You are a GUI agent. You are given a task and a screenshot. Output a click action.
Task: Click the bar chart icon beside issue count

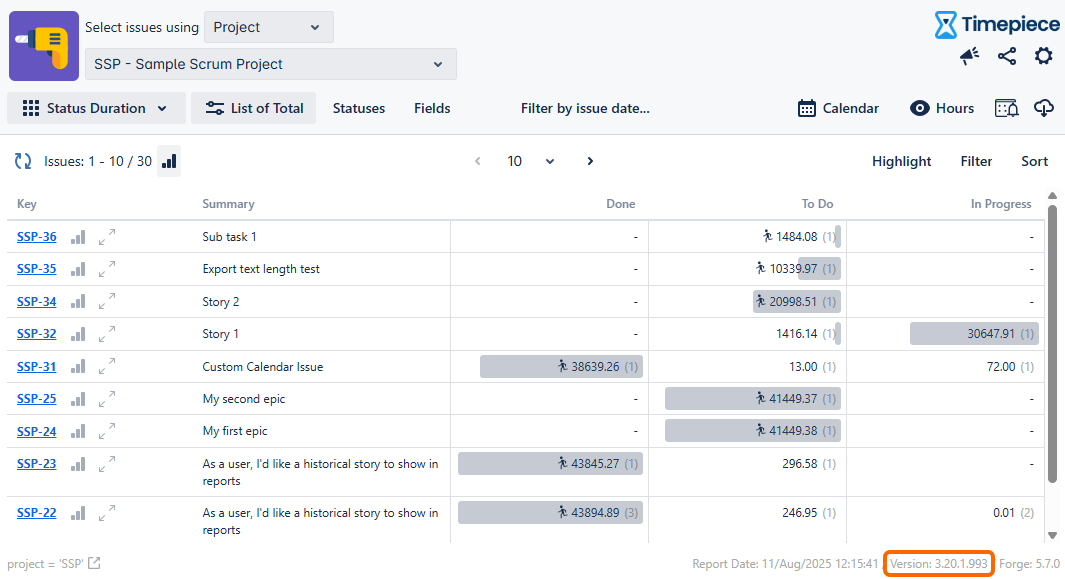click(x=169, y=161)
